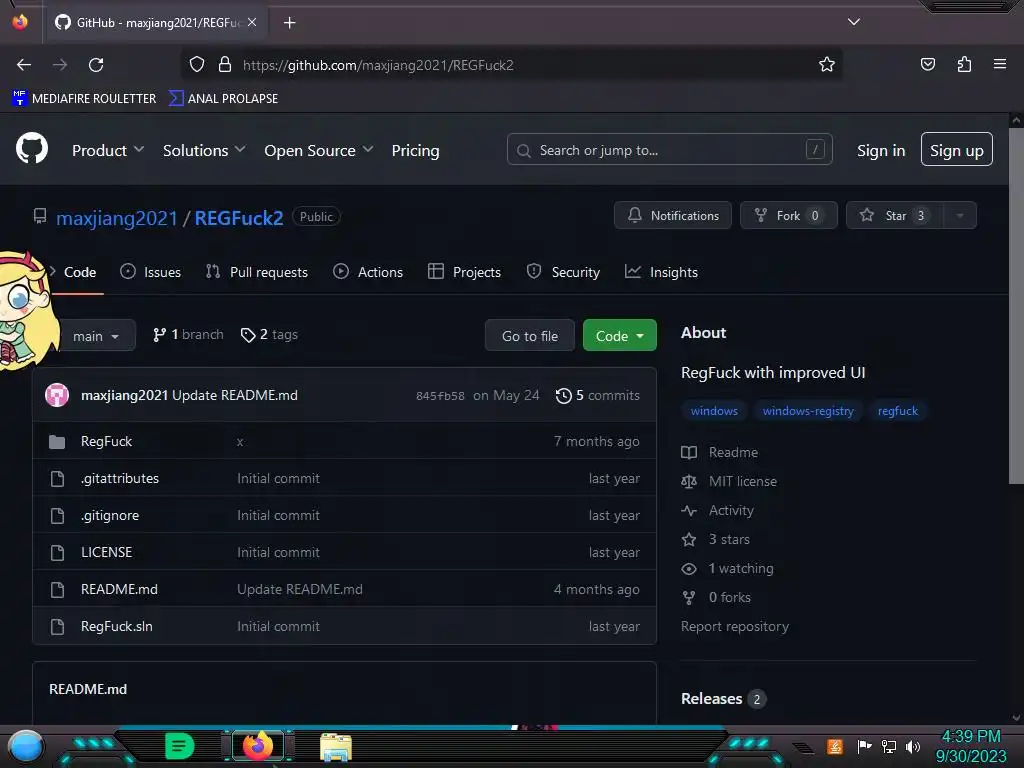Reload the page with refresh icon

point(96,65)
